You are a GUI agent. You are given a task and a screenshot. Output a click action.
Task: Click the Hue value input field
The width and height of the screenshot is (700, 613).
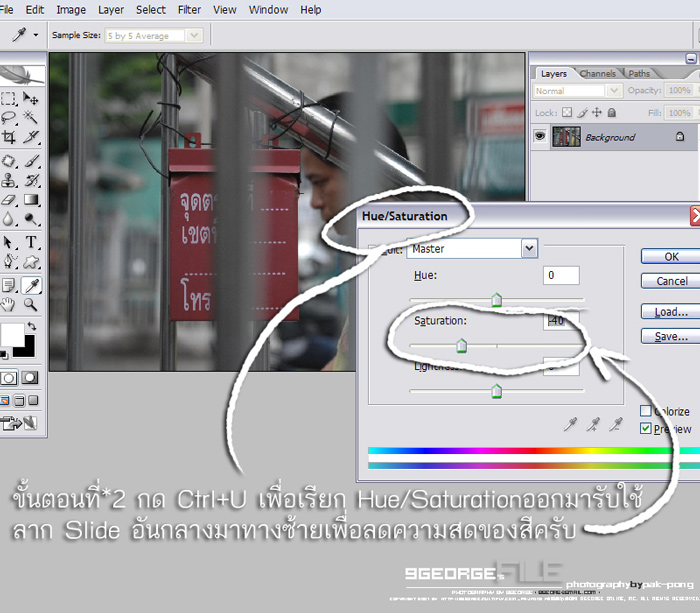pos(561,275)
